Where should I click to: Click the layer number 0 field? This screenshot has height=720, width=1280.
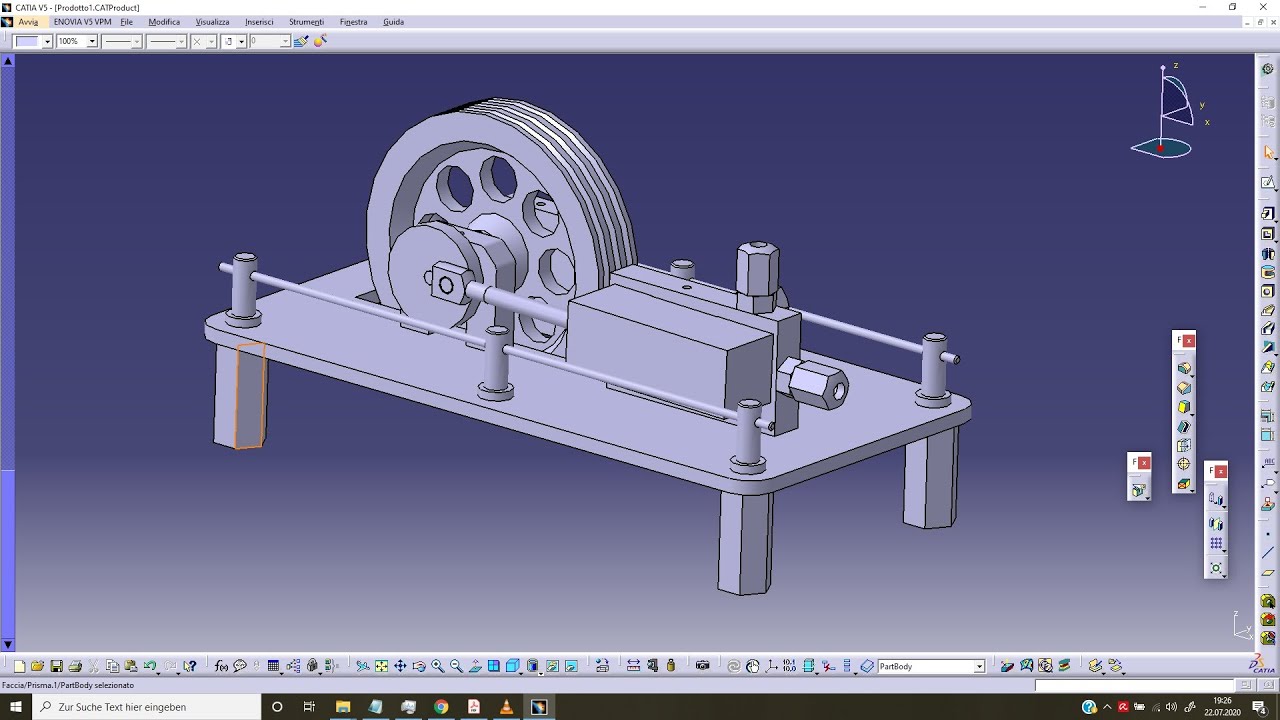(269, 41)
